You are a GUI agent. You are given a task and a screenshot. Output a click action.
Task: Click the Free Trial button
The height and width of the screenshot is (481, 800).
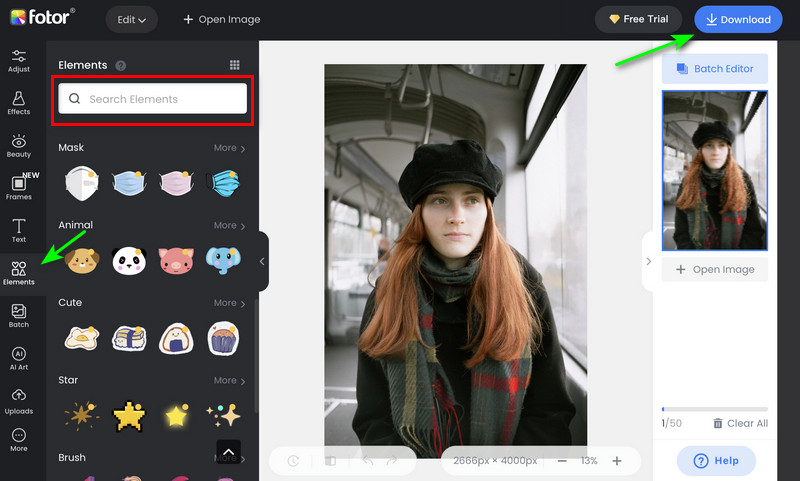pyautogui.click(x=639, y=19)
